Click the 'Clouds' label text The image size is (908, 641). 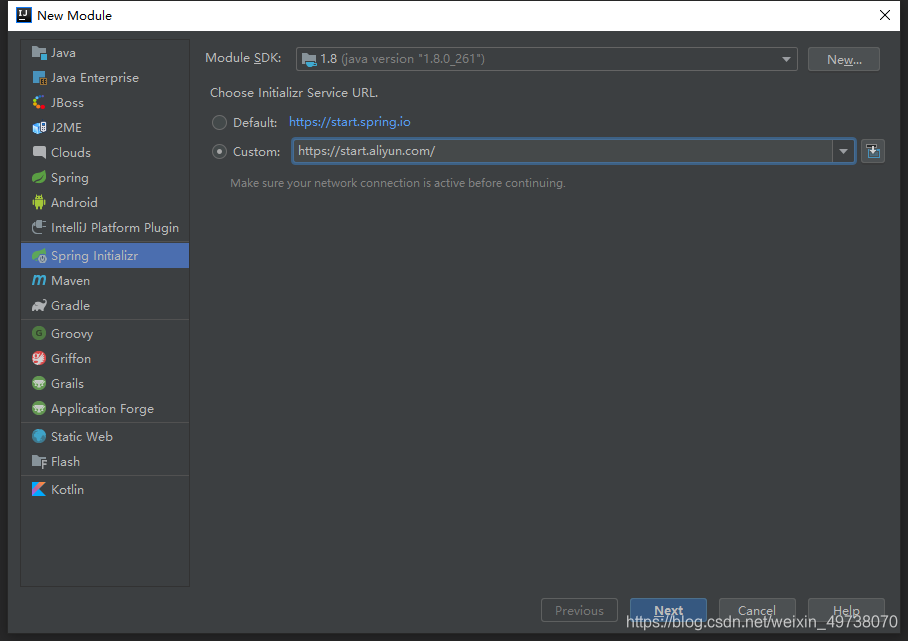coord(71,152)
